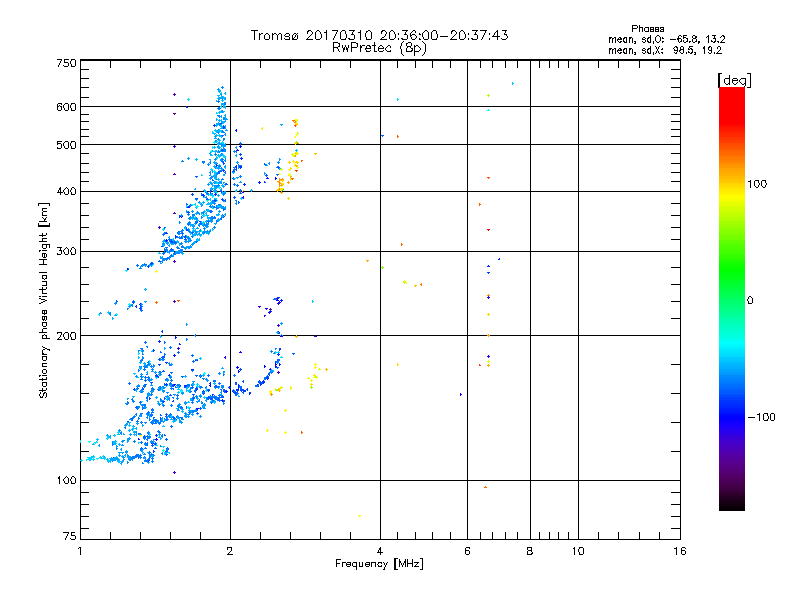800x600 pixels.
Task: Click the rainbow phase colorbar
Action: coord(732,299)
